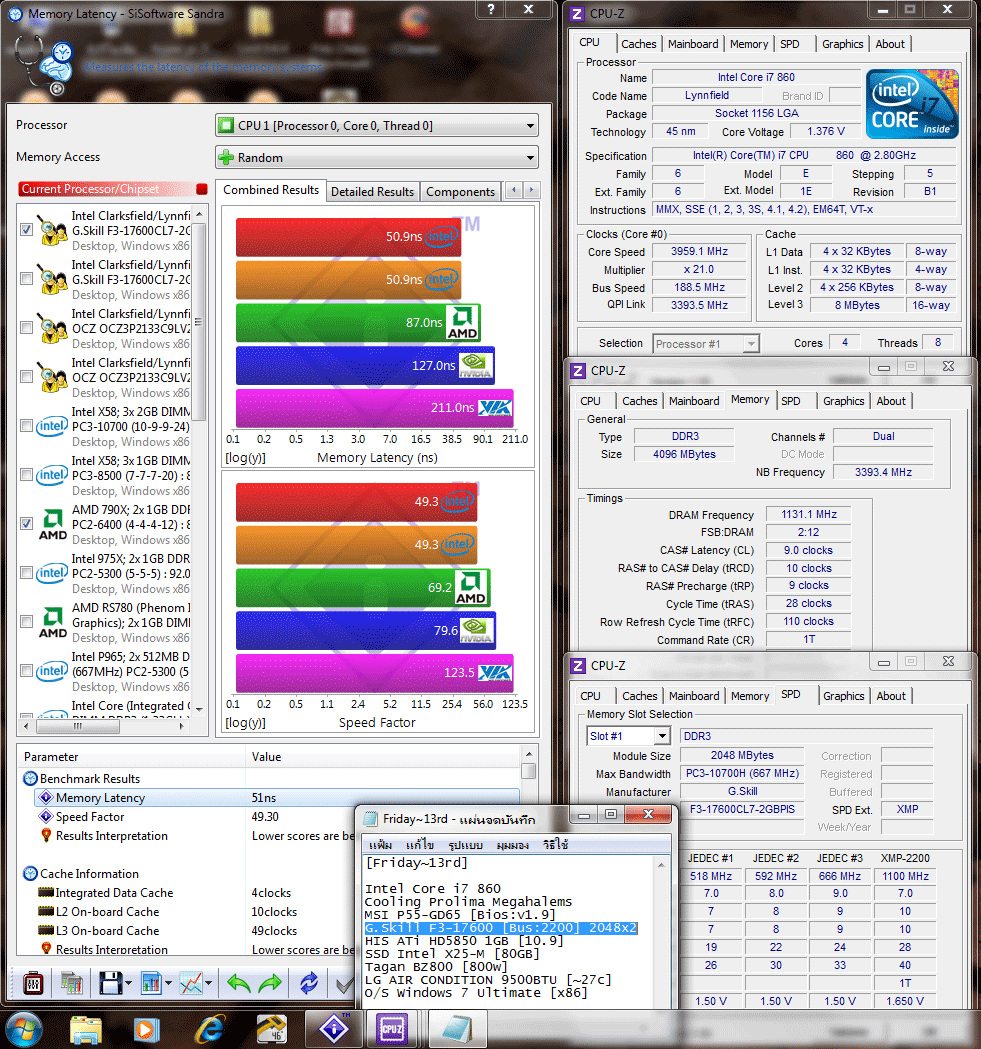Open the Processor #1 selection dropdown in CPU-Z

[x=705, y=344]
